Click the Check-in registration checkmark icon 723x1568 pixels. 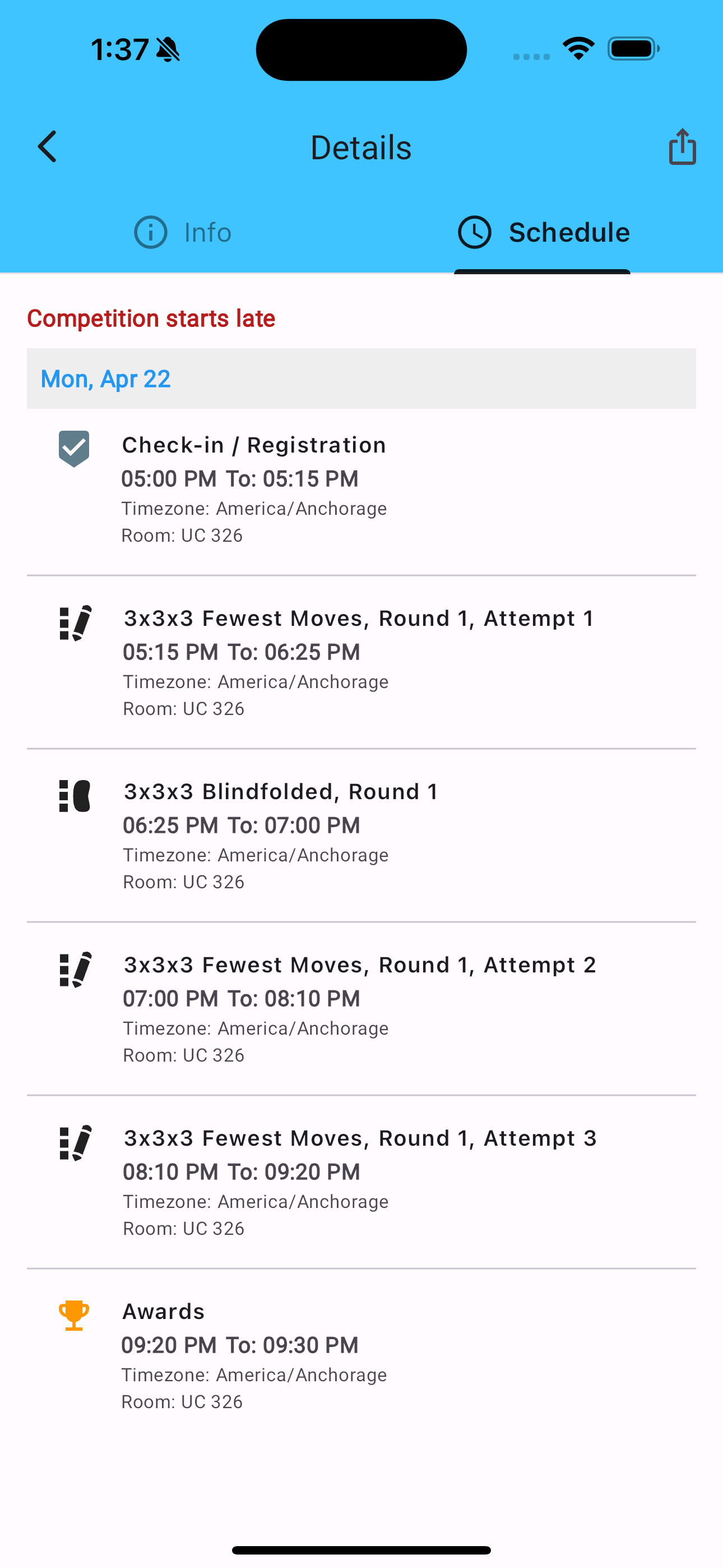click(x=74, y=449)
